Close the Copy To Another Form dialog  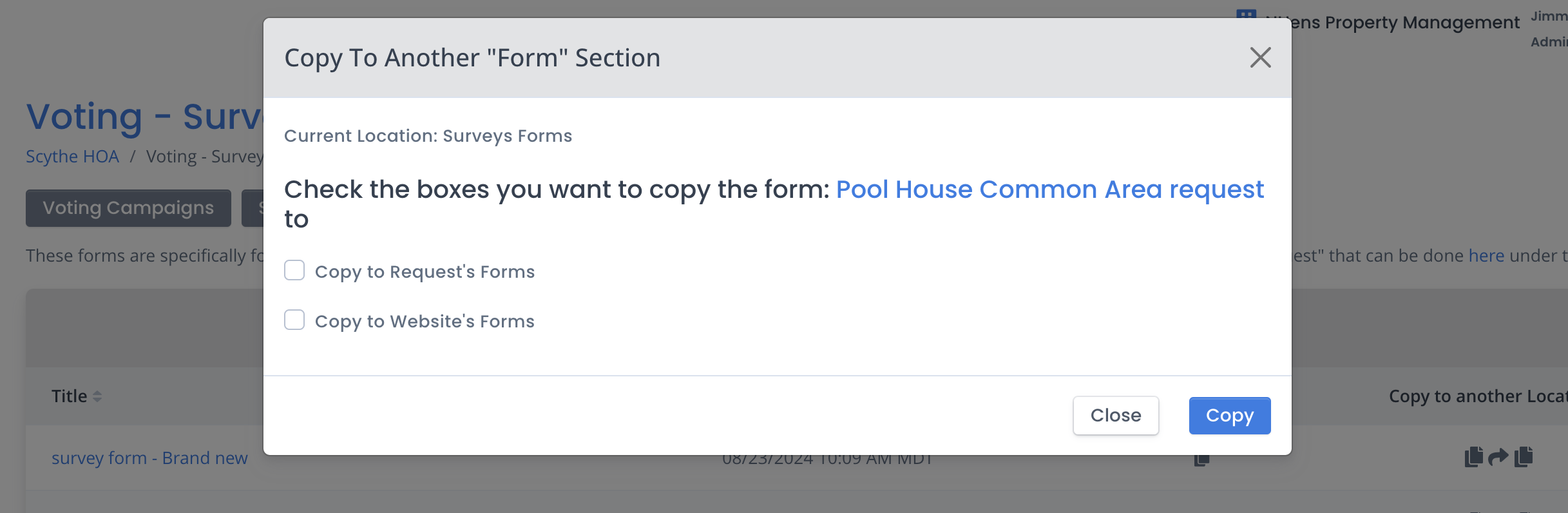1260,57
